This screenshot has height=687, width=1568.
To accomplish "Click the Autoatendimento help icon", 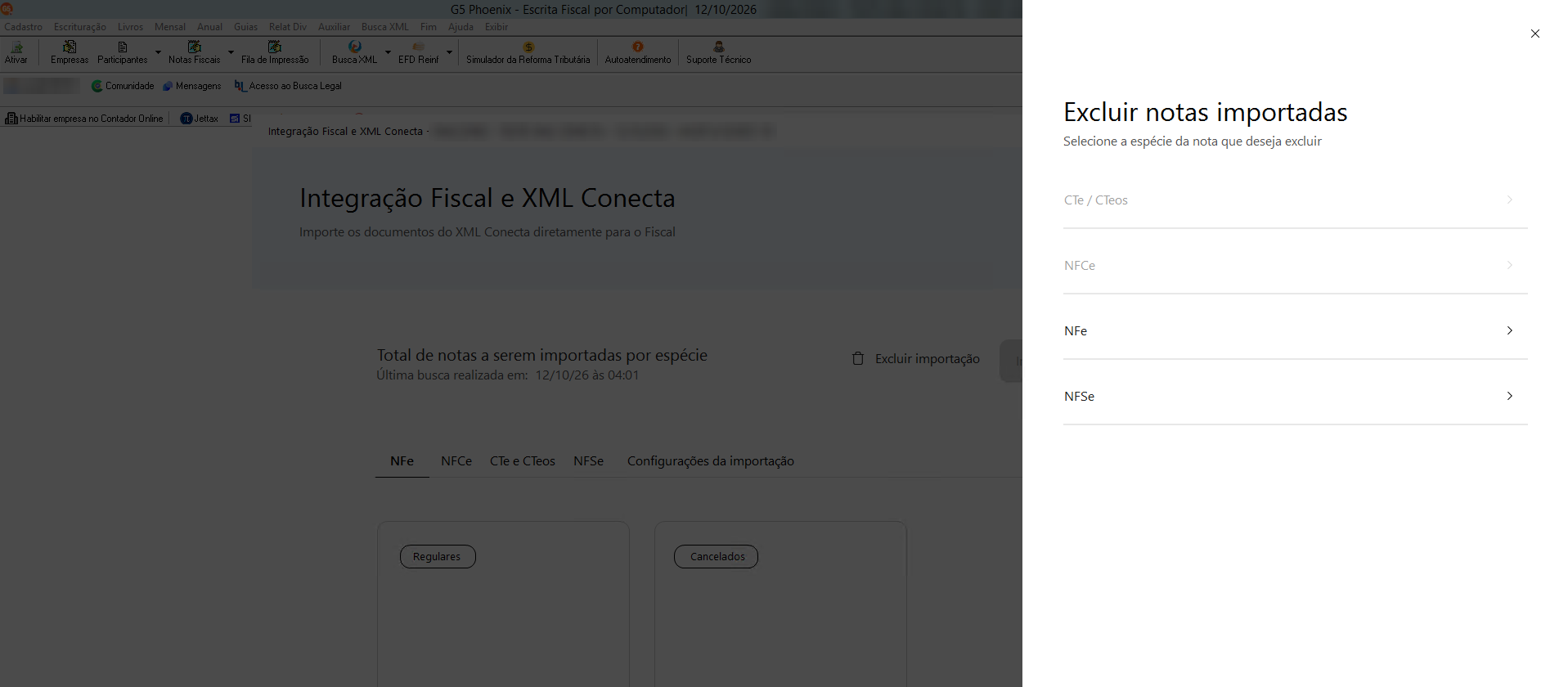I will pos(638,47).
